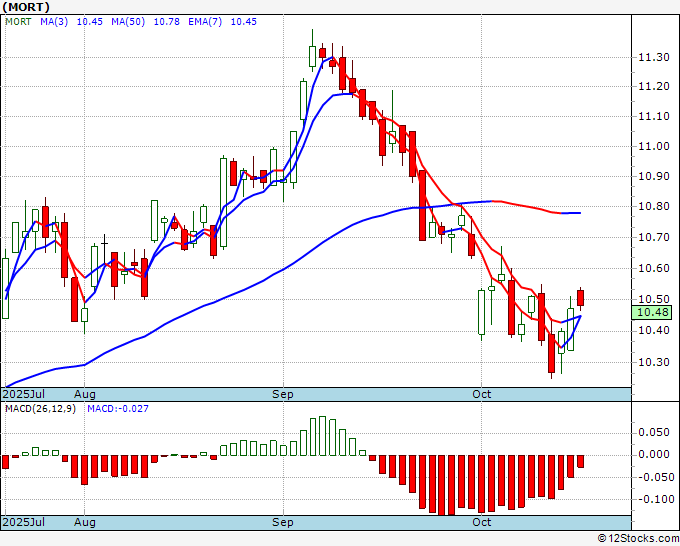Click the 10.60 price axis label
Image resolution: width=680 pixels, height=546 pixels.
click(x=654, y=268)
